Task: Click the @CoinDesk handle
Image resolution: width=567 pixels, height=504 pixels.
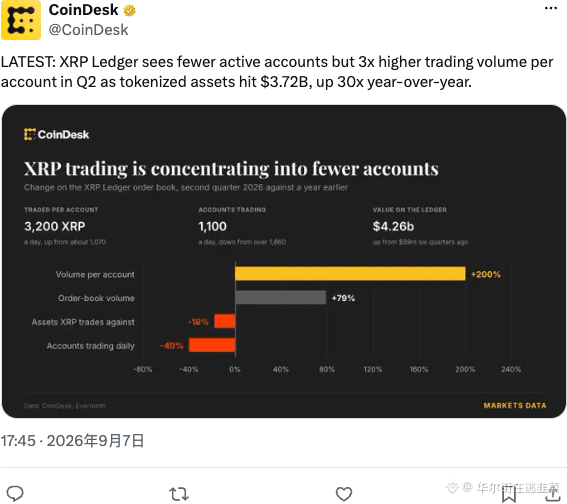Action: point(88,30)
